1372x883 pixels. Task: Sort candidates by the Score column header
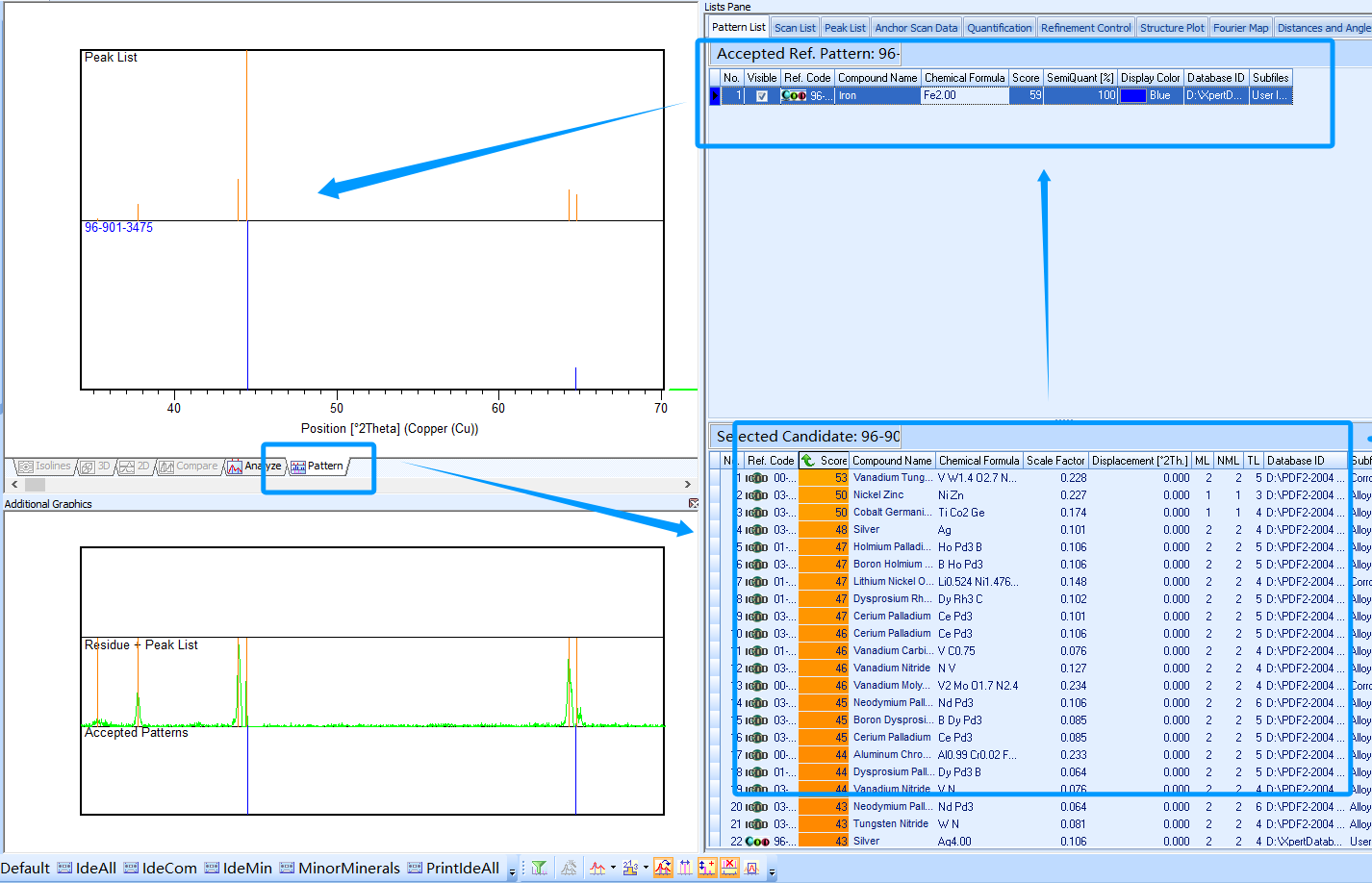(x=832, y=461)
